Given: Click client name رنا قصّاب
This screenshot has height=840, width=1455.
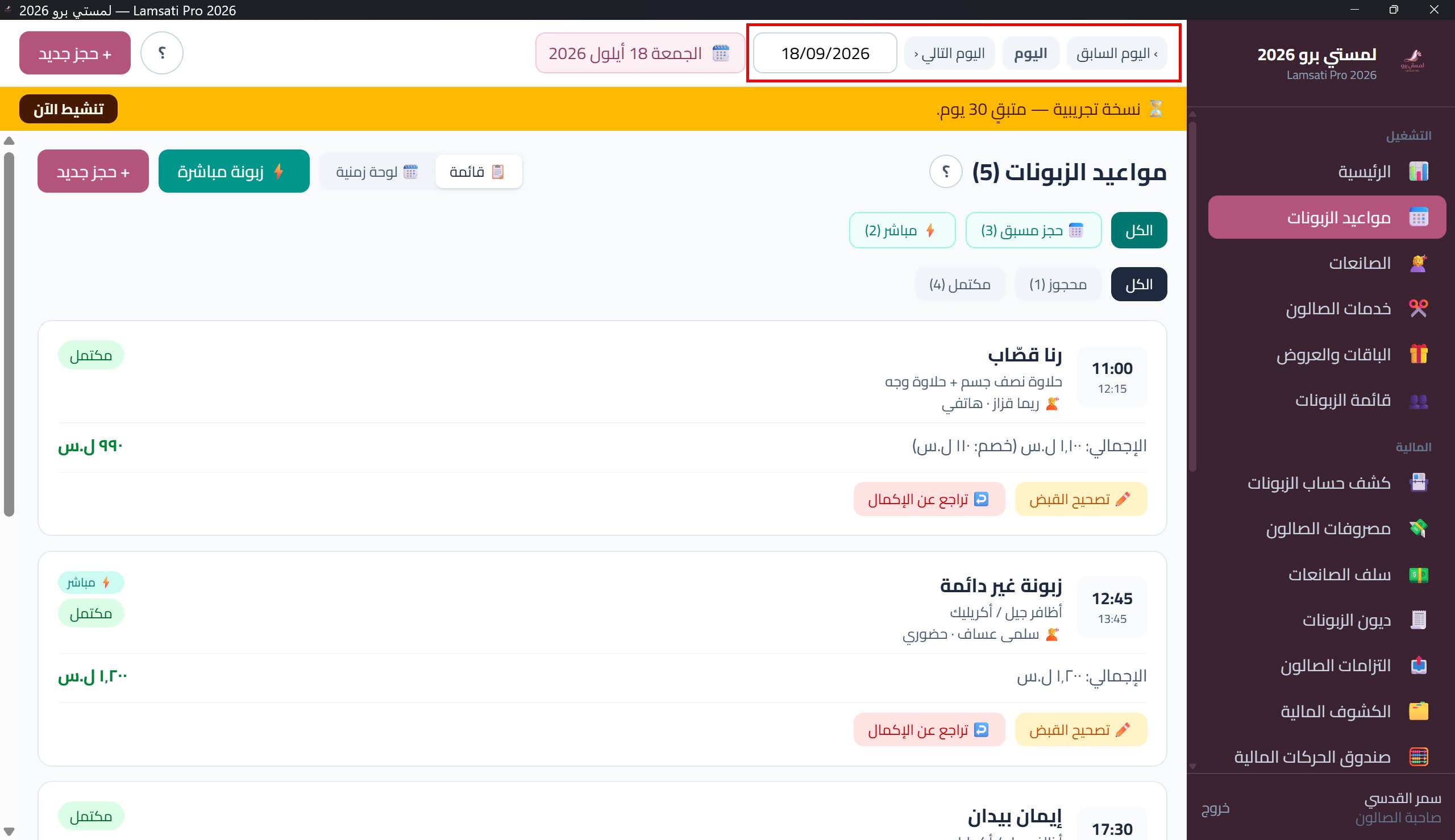Looking at the screenshot, I should pyautogui.click(x=1025, y=355).
